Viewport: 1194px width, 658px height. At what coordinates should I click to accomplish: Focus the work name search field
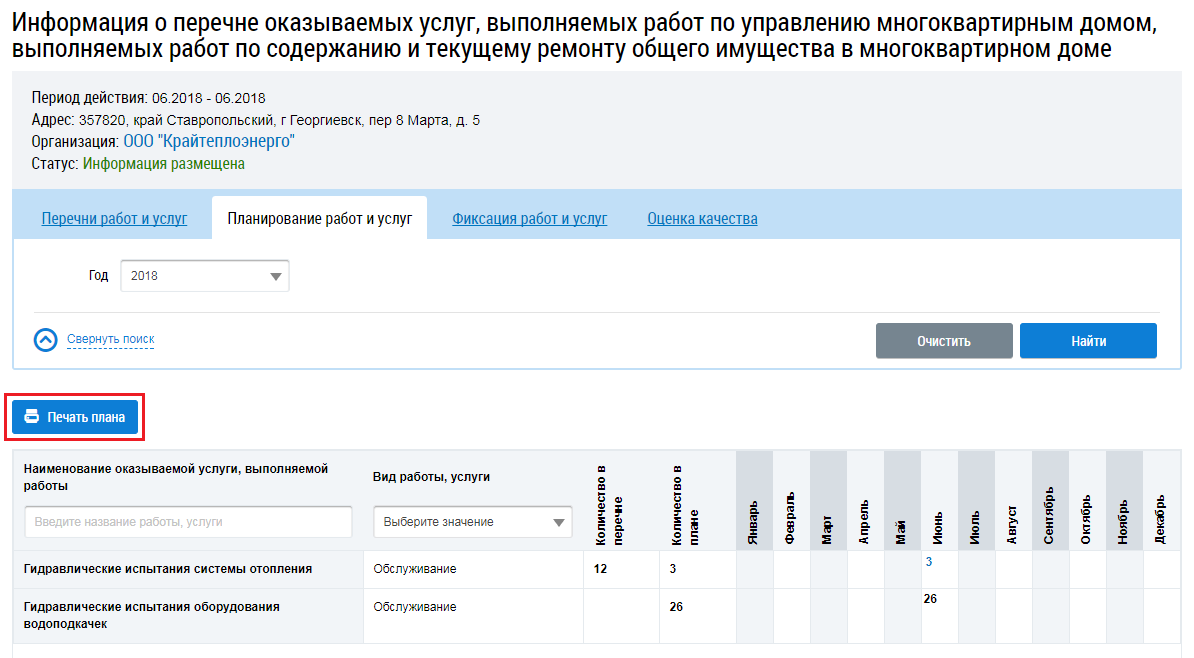(188, 522)
